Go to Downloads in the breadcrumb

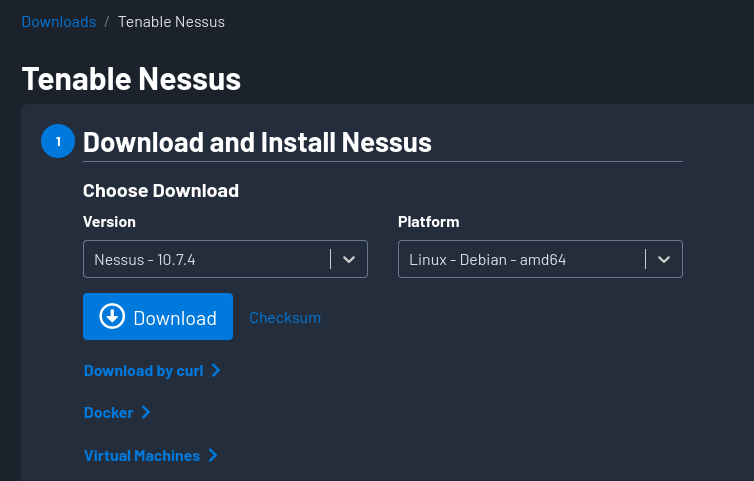coord(59,21)
